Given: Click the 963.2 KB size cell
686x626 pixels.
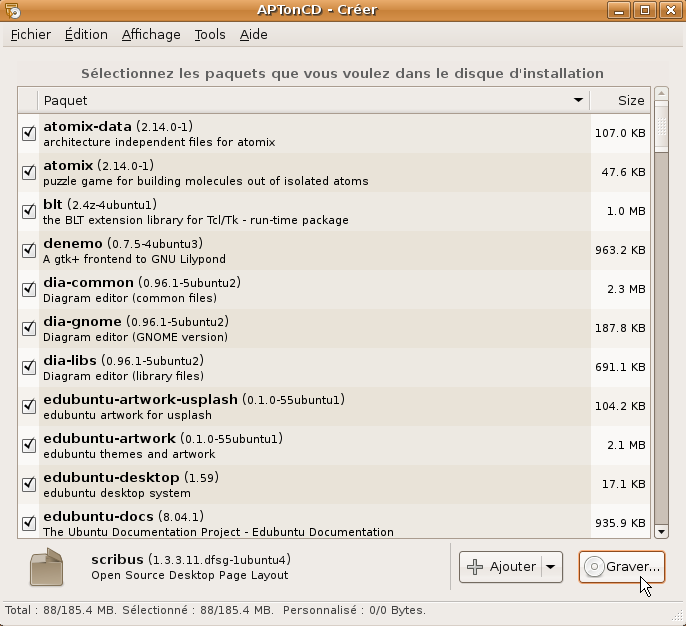Looking at the screenshot, I should (620, 250).
